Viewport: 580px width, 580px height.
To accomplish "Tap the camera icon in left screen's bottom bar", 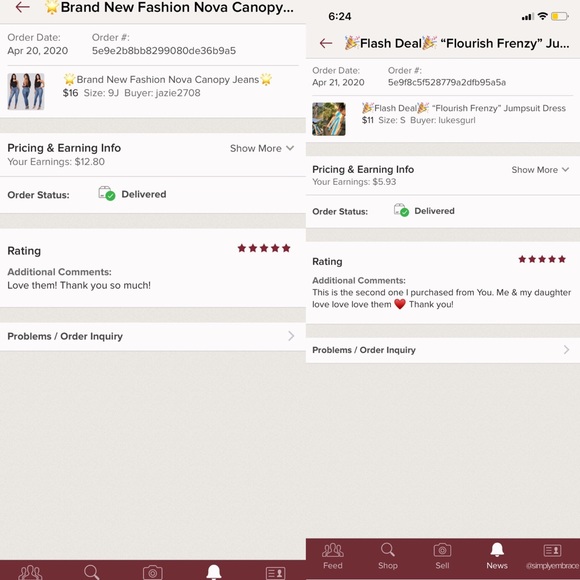I will 153,573.
